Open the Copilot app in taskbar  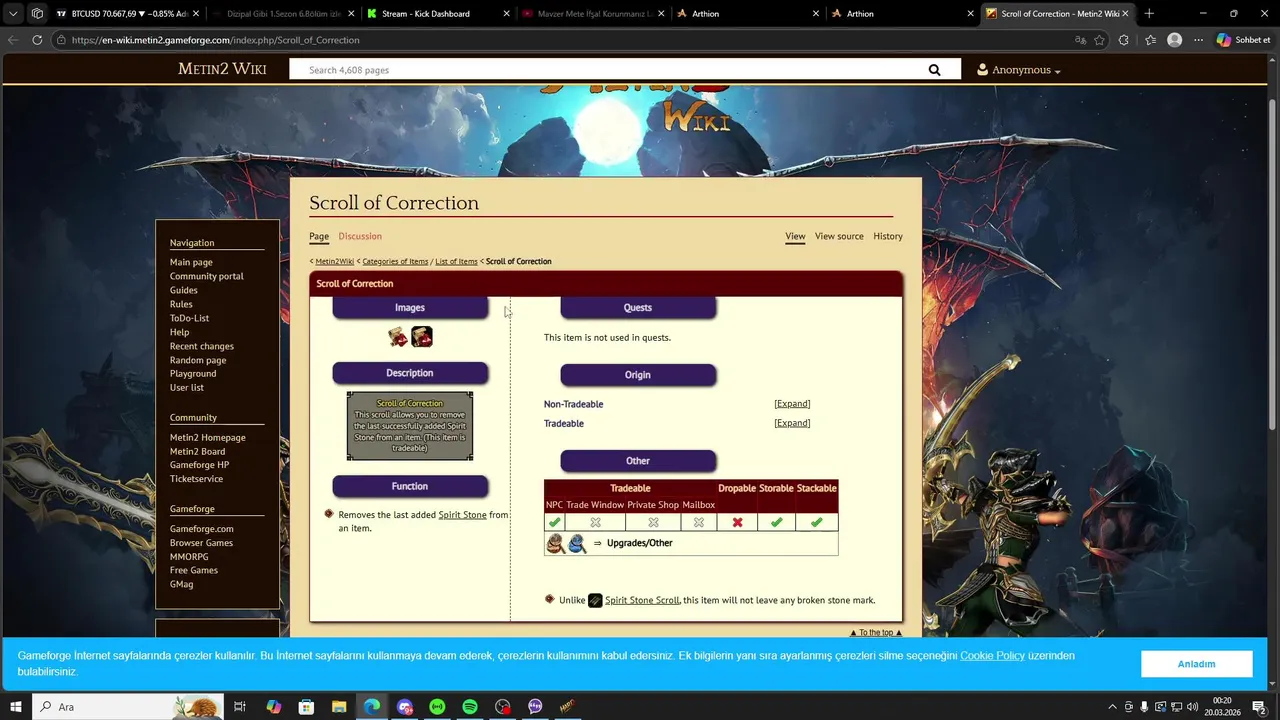273,707
